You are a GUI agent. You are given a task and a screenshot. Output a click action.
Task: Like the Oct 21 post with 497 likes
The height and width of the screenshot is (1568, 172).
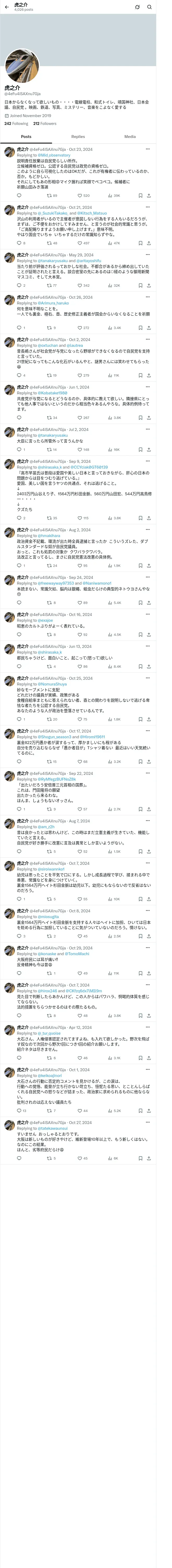(83, 244)
